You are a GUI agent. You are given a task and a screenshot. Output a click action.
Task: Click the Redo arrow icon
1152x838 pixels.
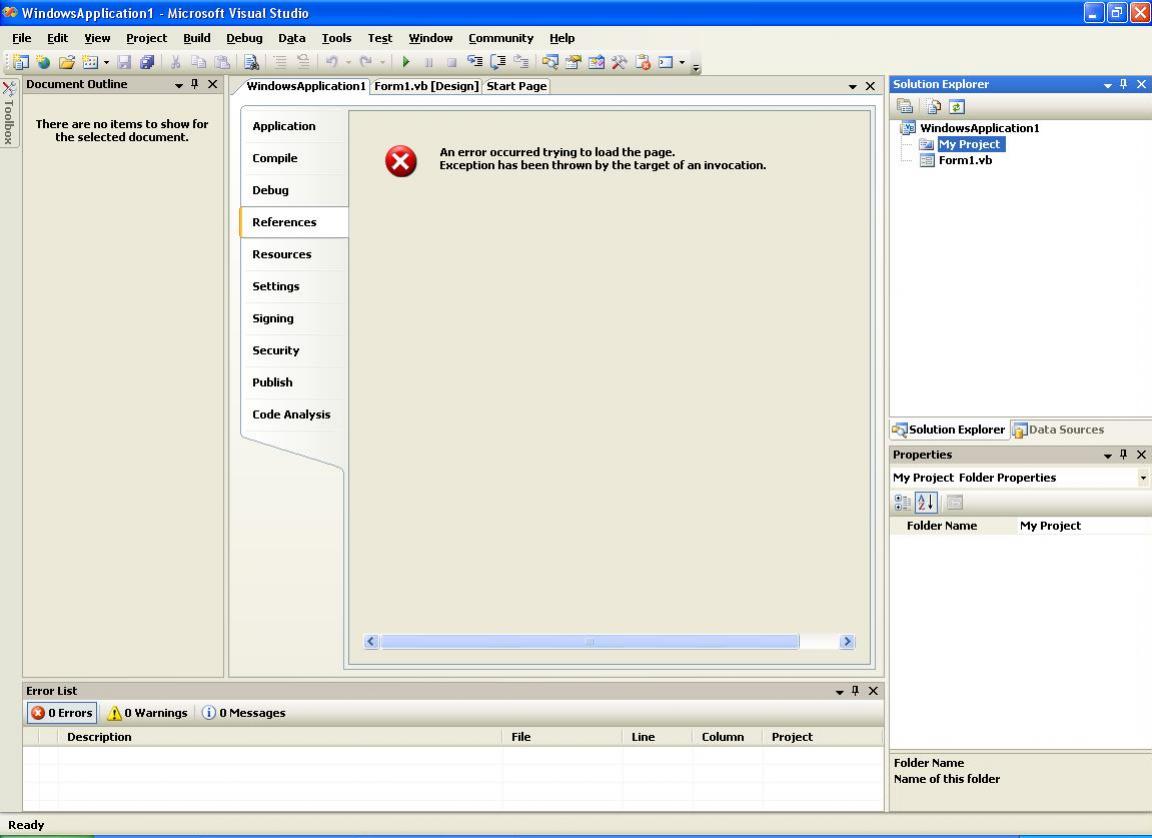pos(365,62)
